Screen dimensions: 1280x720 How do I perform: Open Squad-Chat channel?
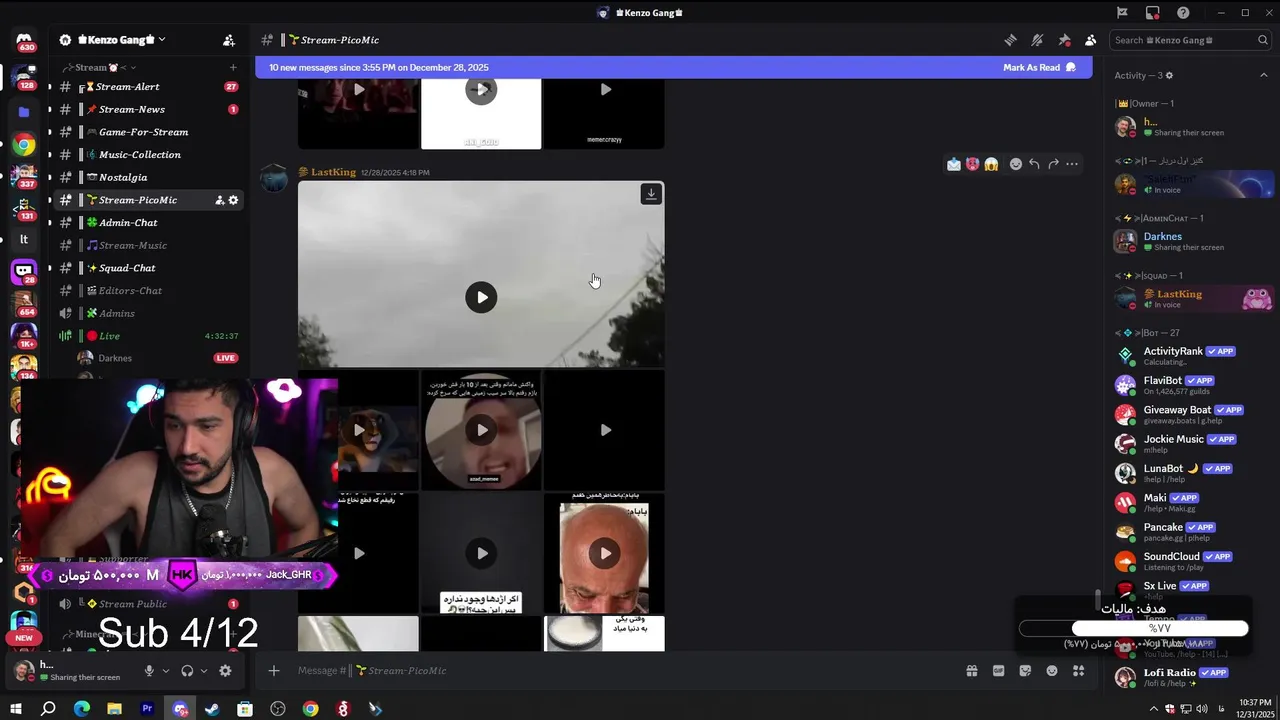148,268
